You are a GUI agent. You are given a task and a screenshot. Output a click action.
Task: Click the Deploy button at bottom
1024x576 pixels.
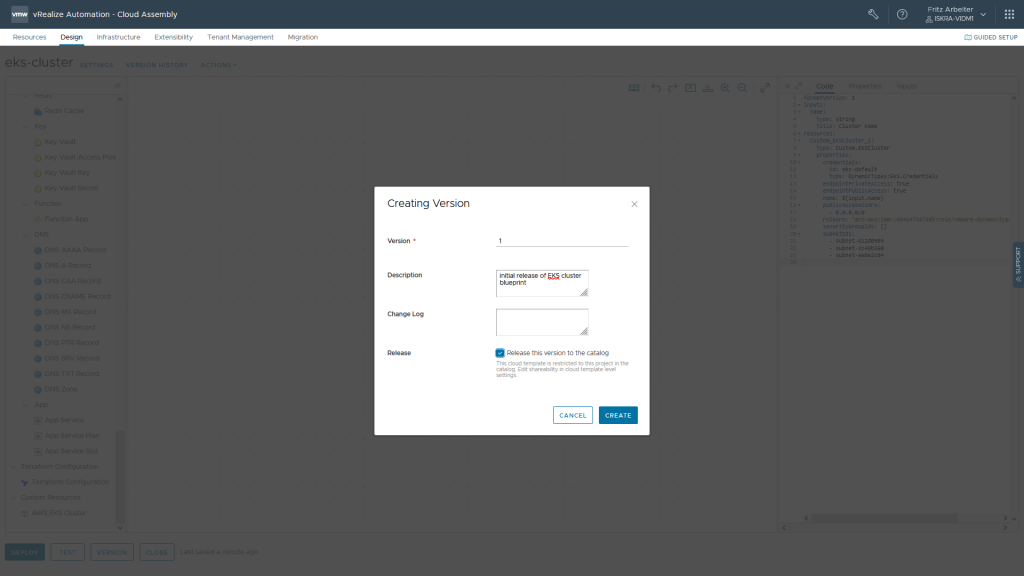(x=25, y=552)
